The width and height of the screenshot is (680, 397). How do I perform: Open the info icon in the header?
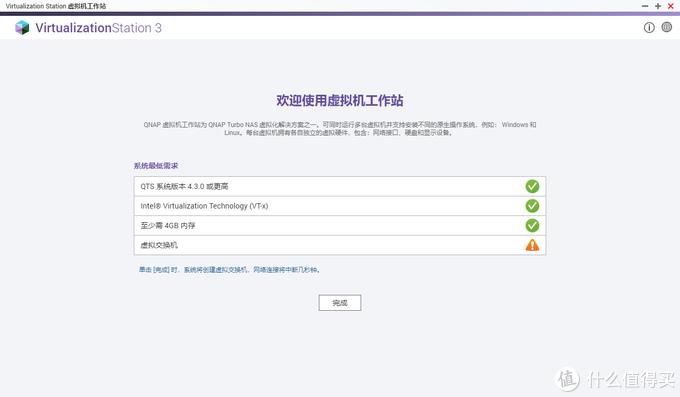[x=649, y=28]
